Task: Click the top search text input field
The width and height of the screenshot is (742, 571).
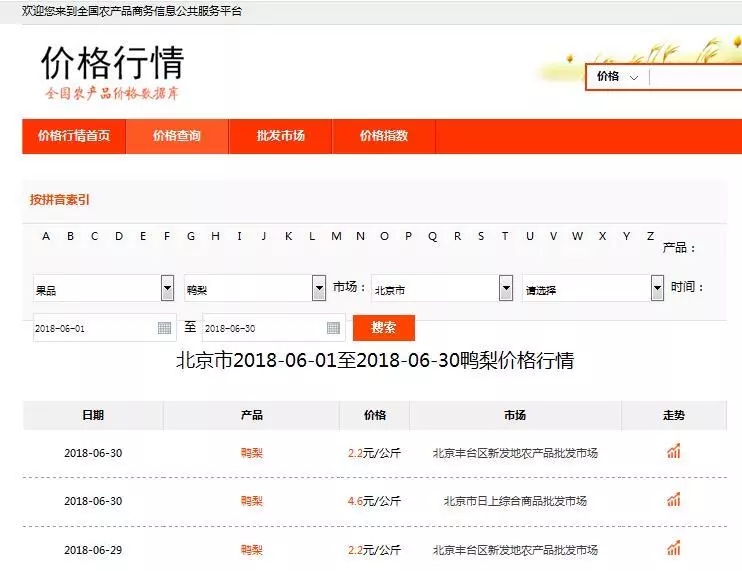Action: 695,77
